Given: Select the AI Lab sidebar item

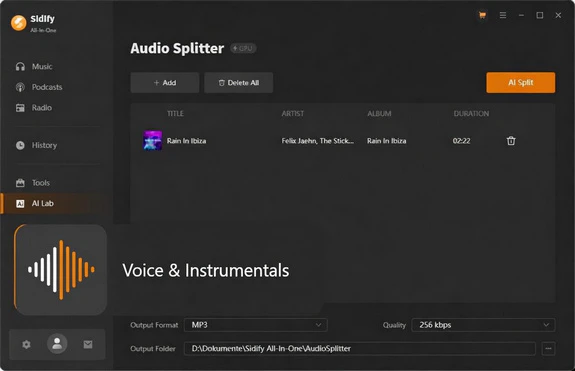Looking at the screenshot, I should (x=55, y=203).
